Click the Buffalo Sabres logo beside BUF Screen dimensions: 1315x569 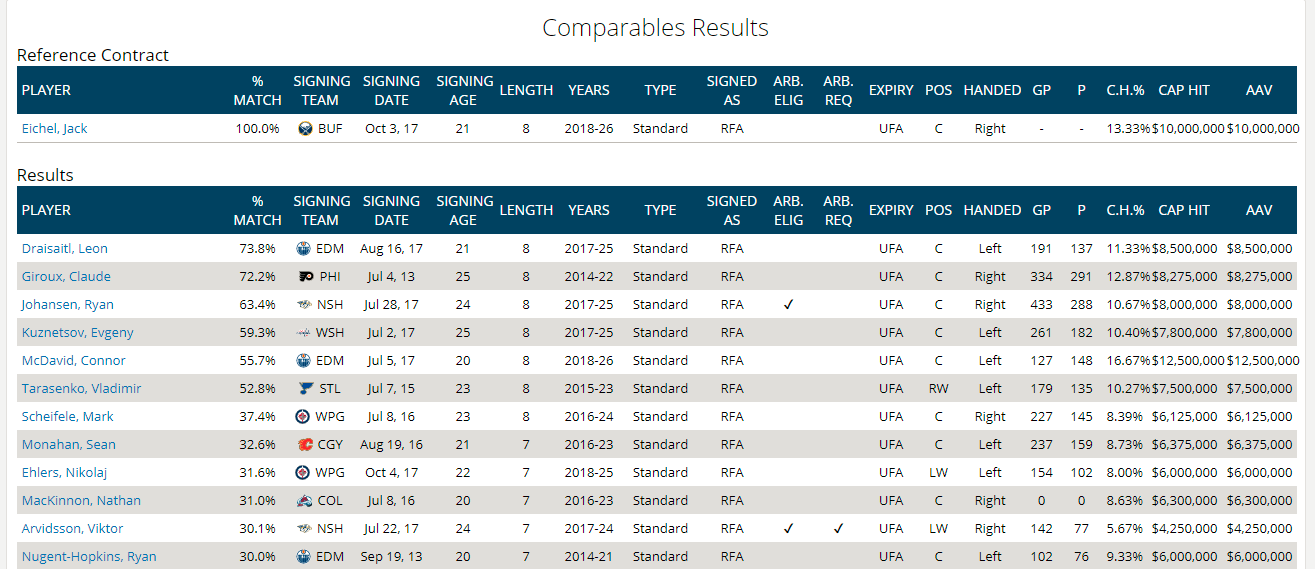coord(306,129)
